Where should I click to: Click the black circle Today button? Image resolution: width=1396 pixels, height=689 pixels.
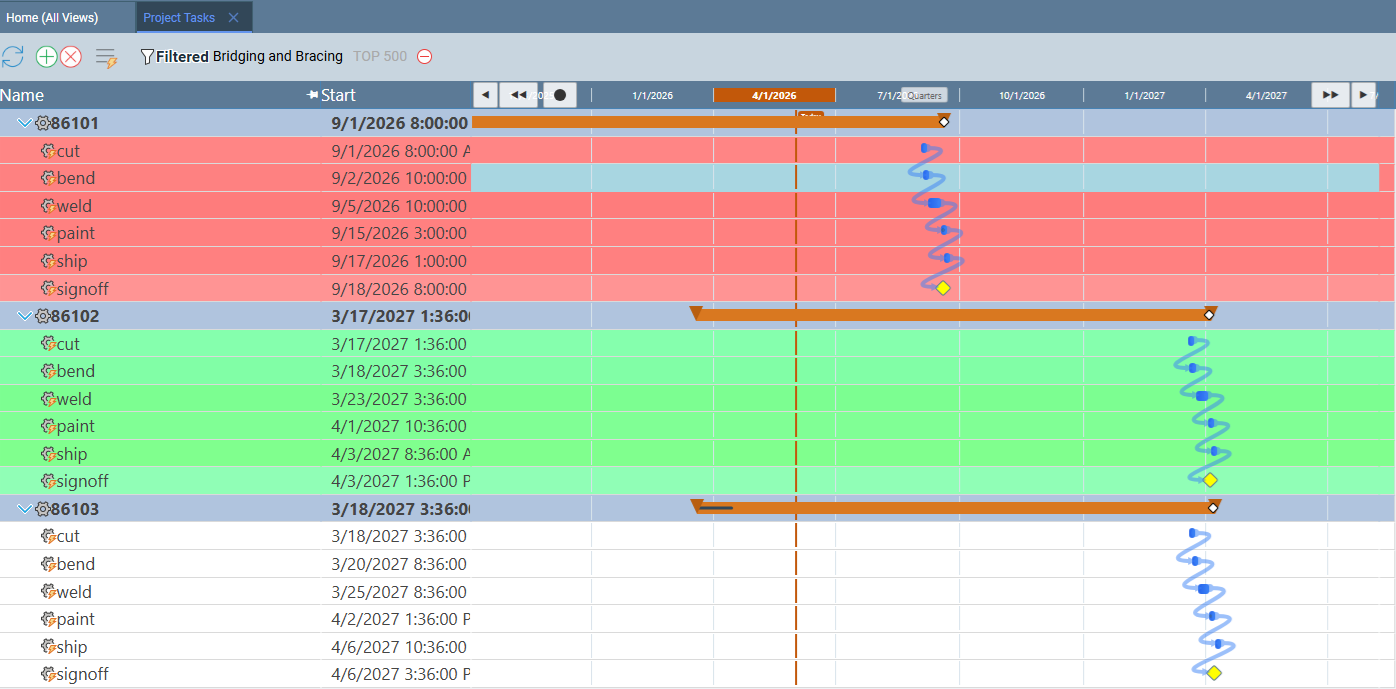tap(560, 95)
